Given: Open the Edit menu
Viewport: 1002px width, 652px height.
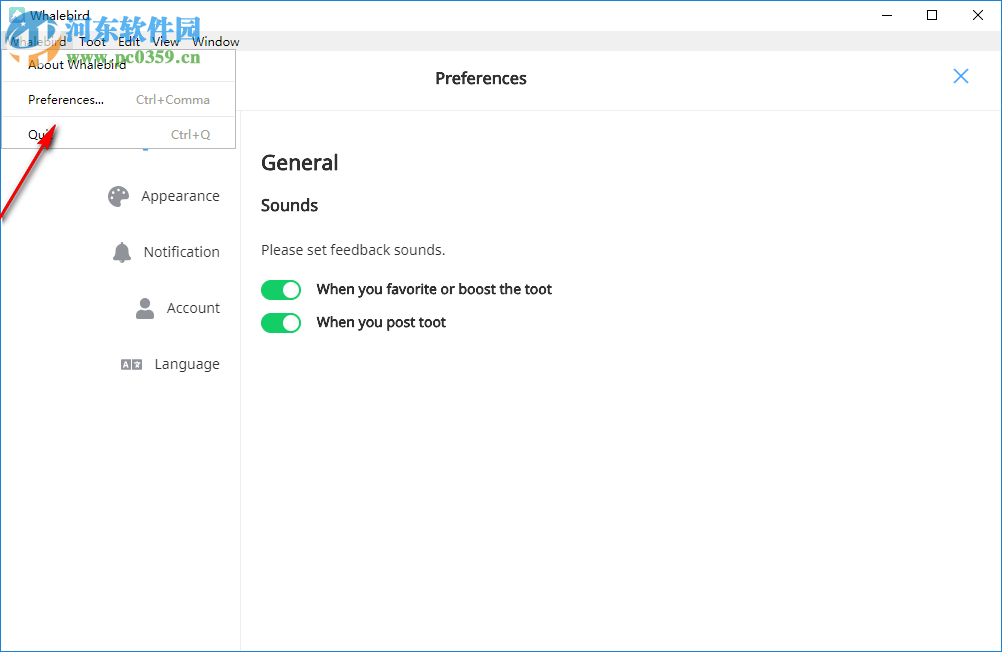Looking at the screenshot, I should tap(129, 42).
